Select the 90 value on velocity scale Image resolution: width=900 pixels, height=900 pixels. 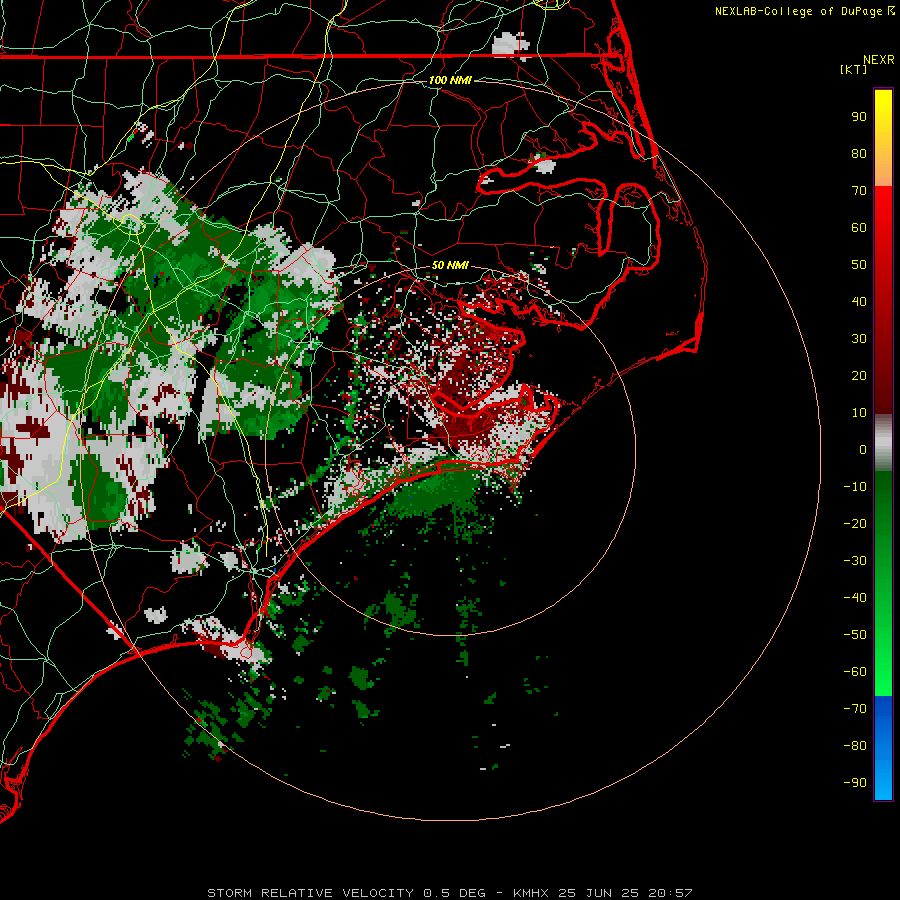(x=859, y=117)
